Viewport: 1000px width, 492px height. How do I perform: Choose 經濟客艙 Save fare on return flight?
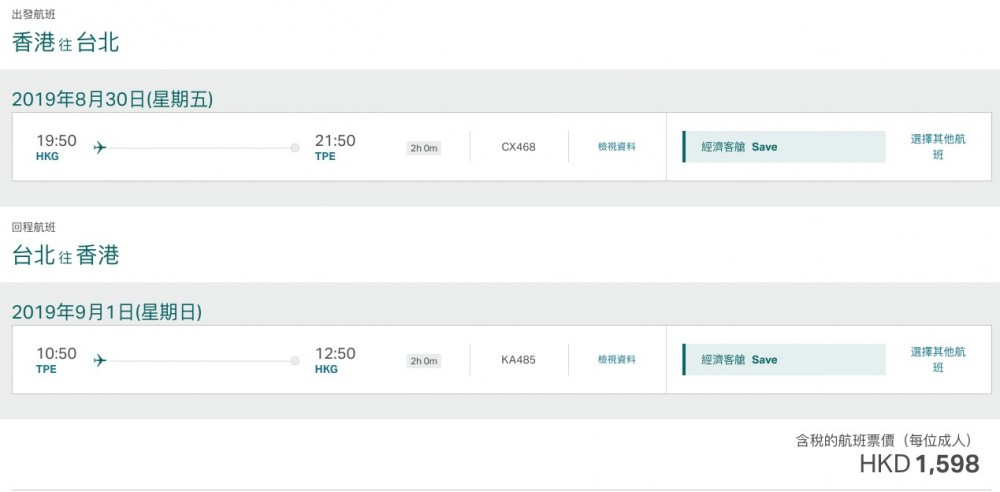click(784, 360)
